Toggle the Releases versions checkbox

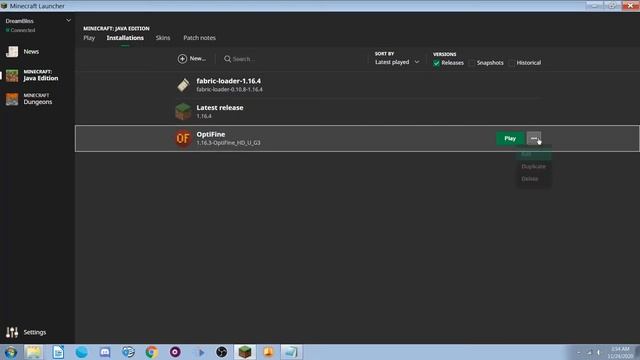point(436,63)
